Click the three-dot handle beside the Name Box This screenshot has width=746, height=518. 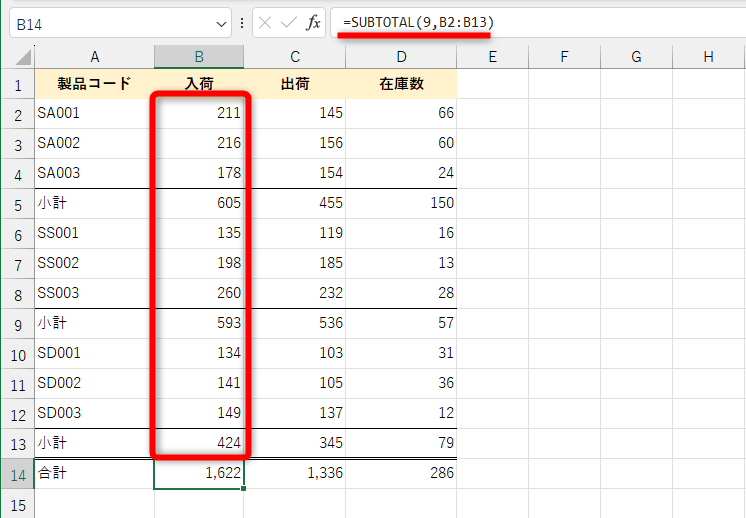point(242,23)
